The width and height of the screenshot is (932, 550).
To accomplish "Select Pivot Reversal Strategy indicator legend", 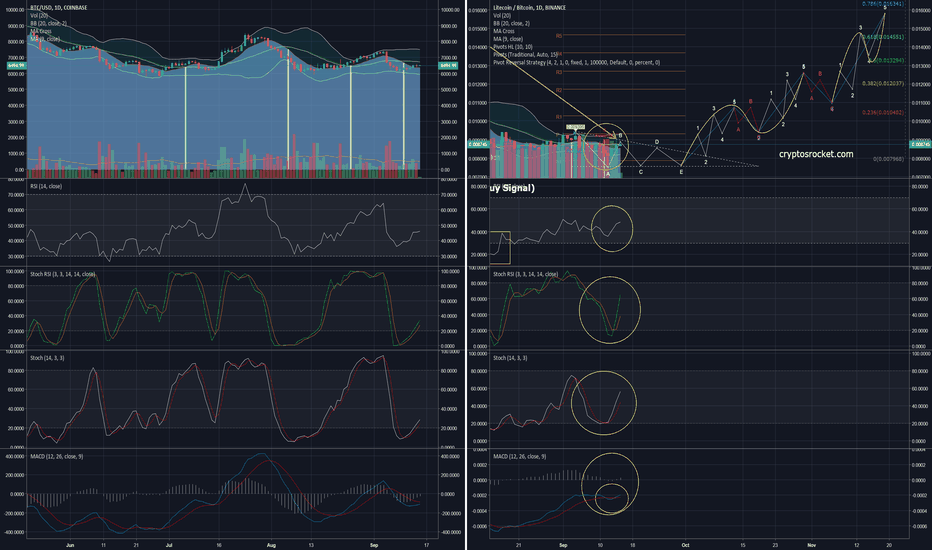I will point(577,62).
